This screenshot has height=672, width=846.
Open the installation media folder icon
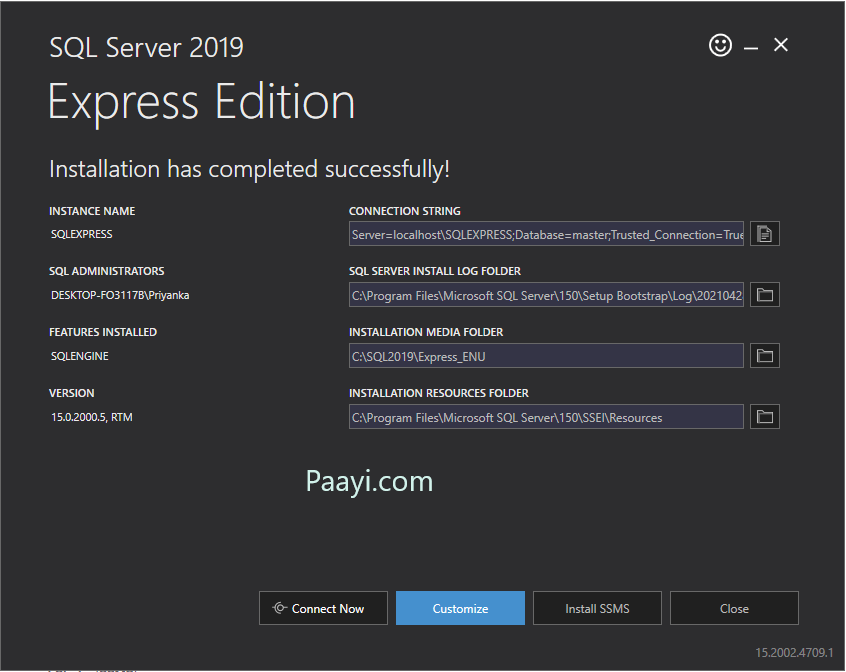[765, 356]
